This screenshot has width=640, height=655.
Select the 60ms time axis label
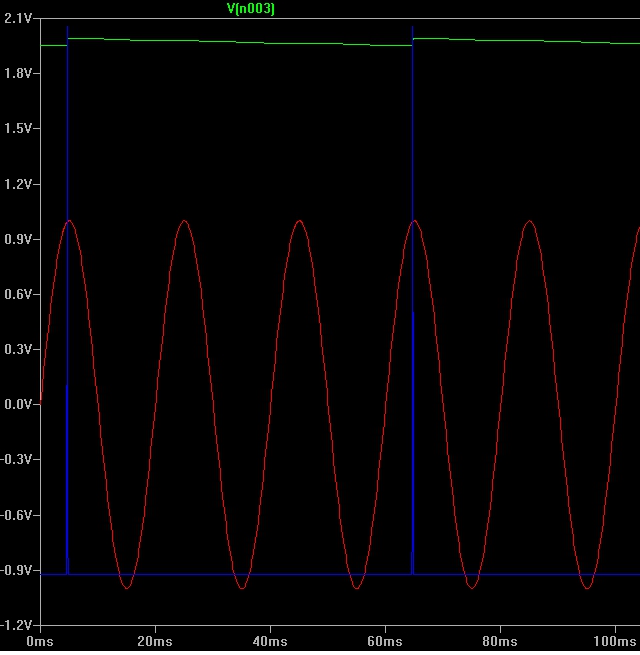(x=385, y=640)
